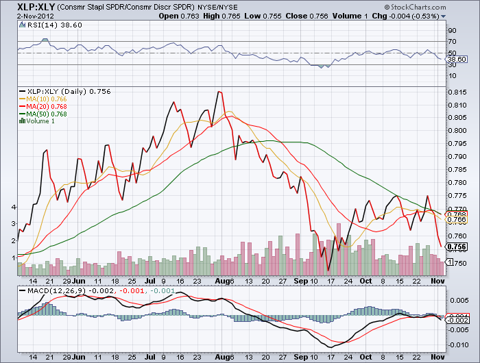Click the 0.756 last price tag on axis
480x363 pixels.
[x=457, y=247]
